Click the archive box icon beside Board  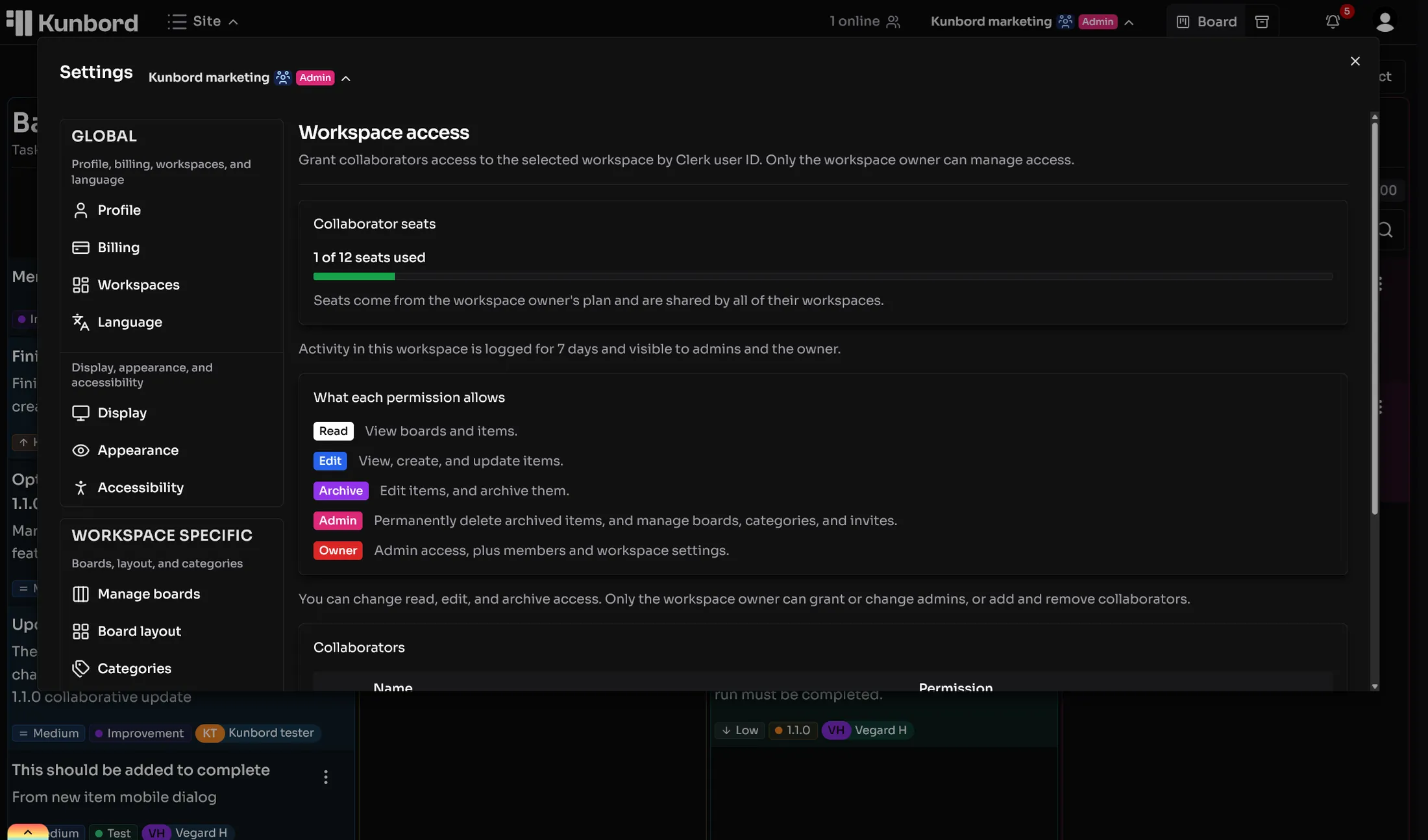1262,21
